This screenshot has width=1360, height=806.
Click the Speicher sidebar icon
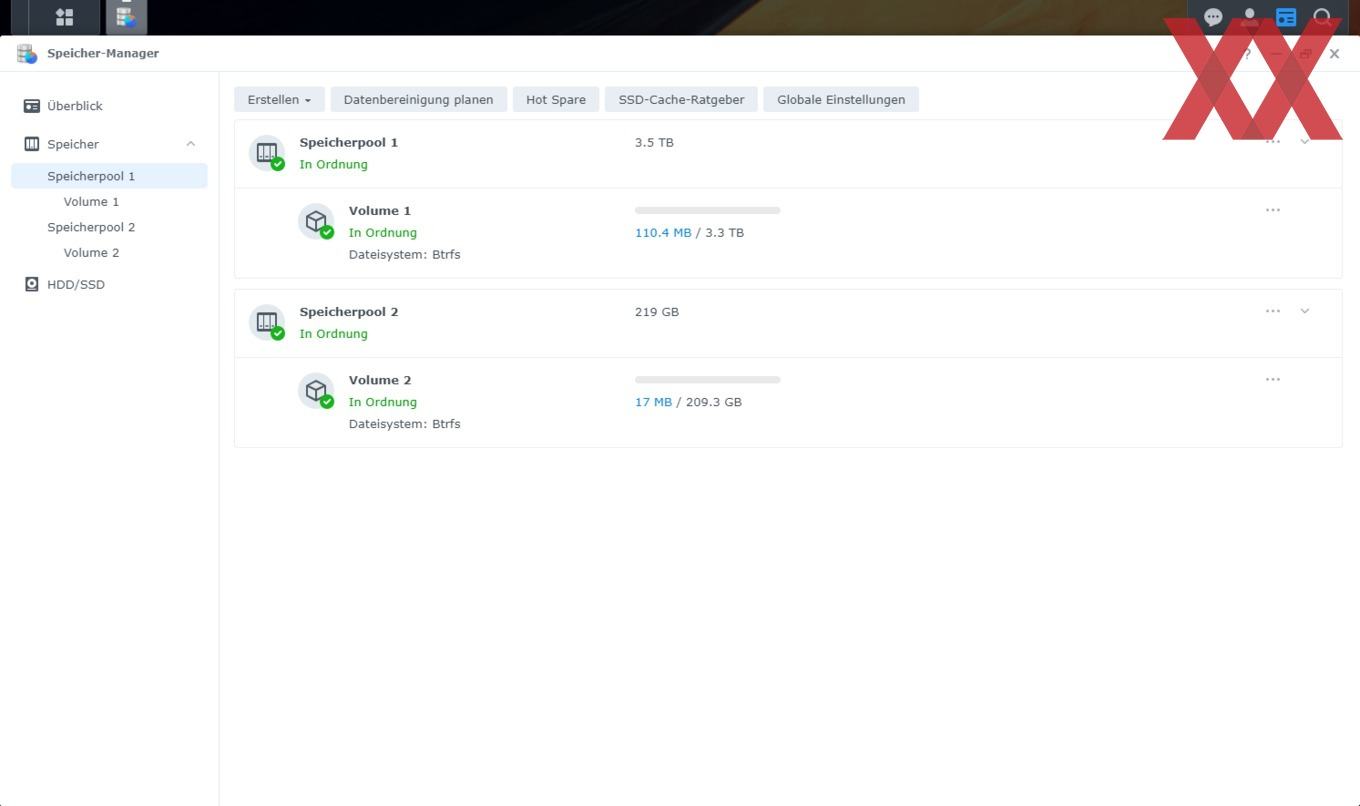pyautogui.click(x=32, y=144)
